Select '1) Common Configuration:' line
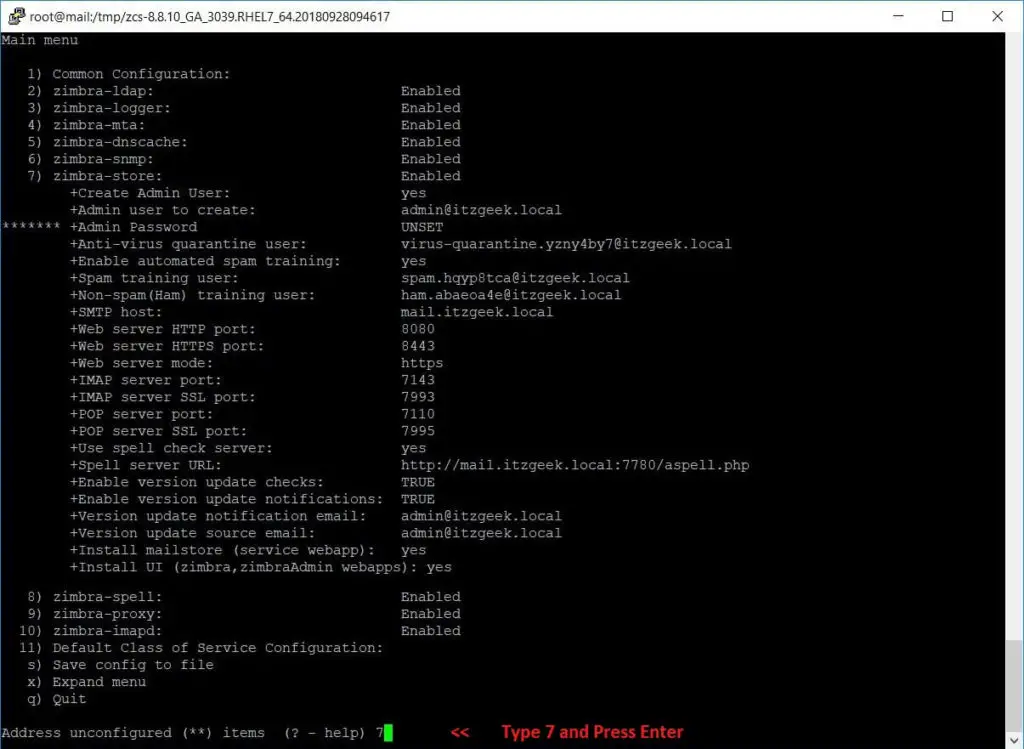Viewport: 1024px width, 749px height. coord(129,74)
